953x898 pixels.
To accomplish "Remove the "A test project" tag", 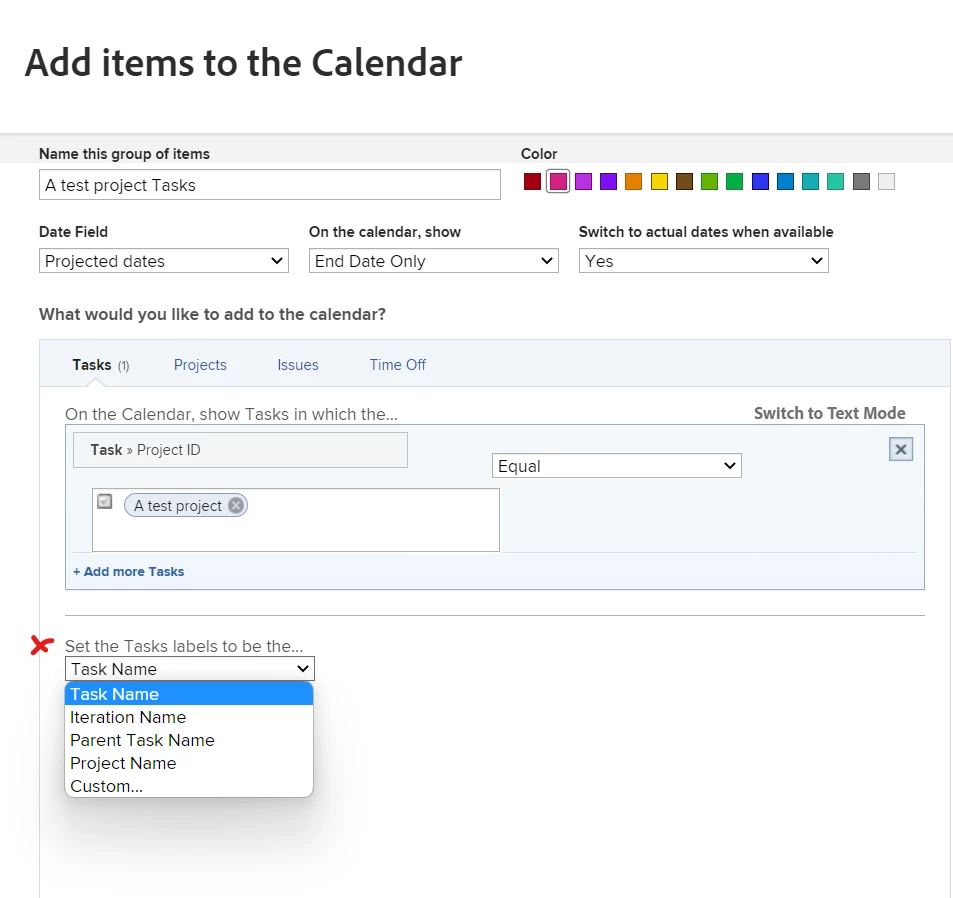I will pos(236,506).
